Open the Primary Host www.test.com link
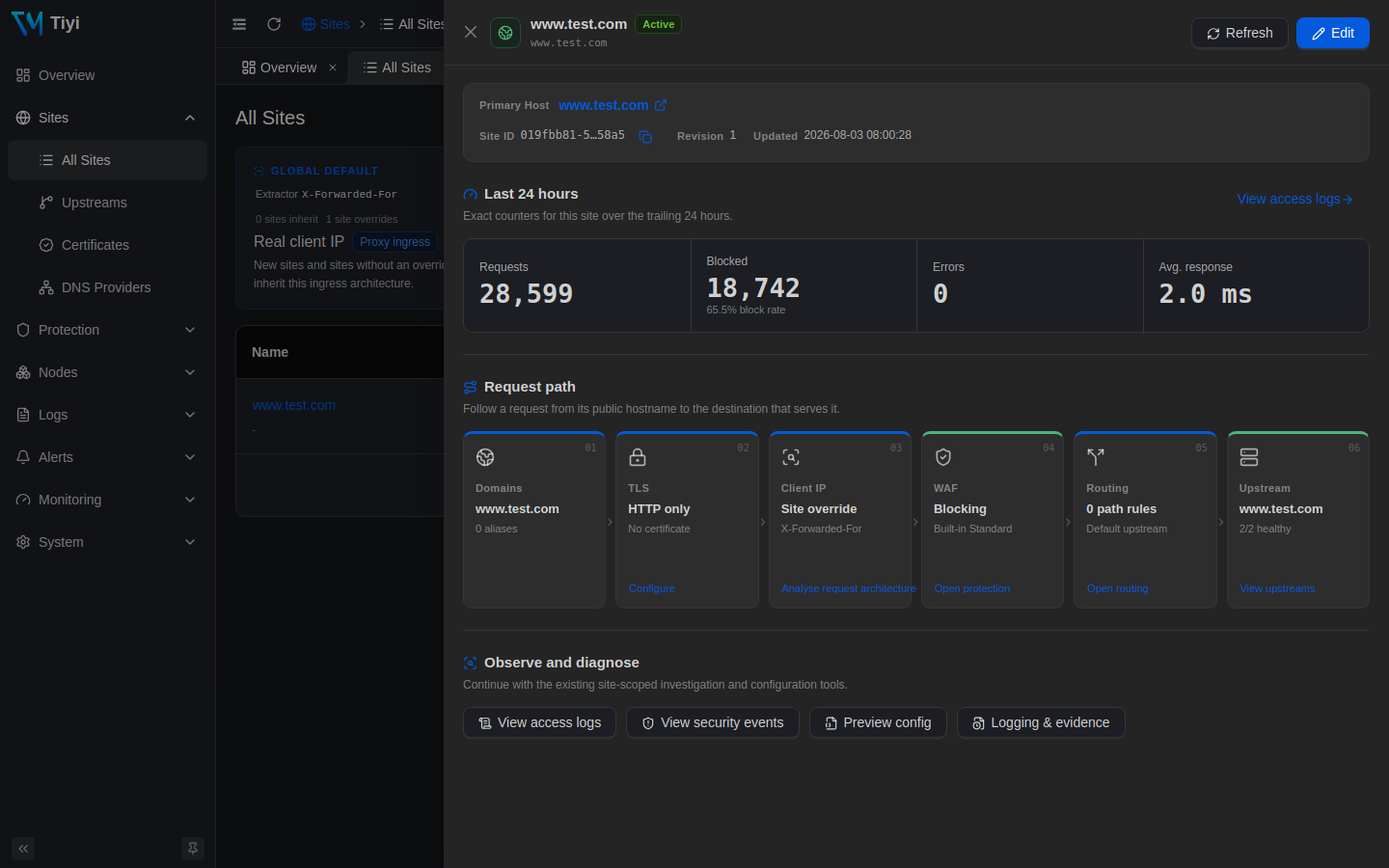The height and width of the screenshot is (868, 1389). pyautogui.click(x=604, y=105)
